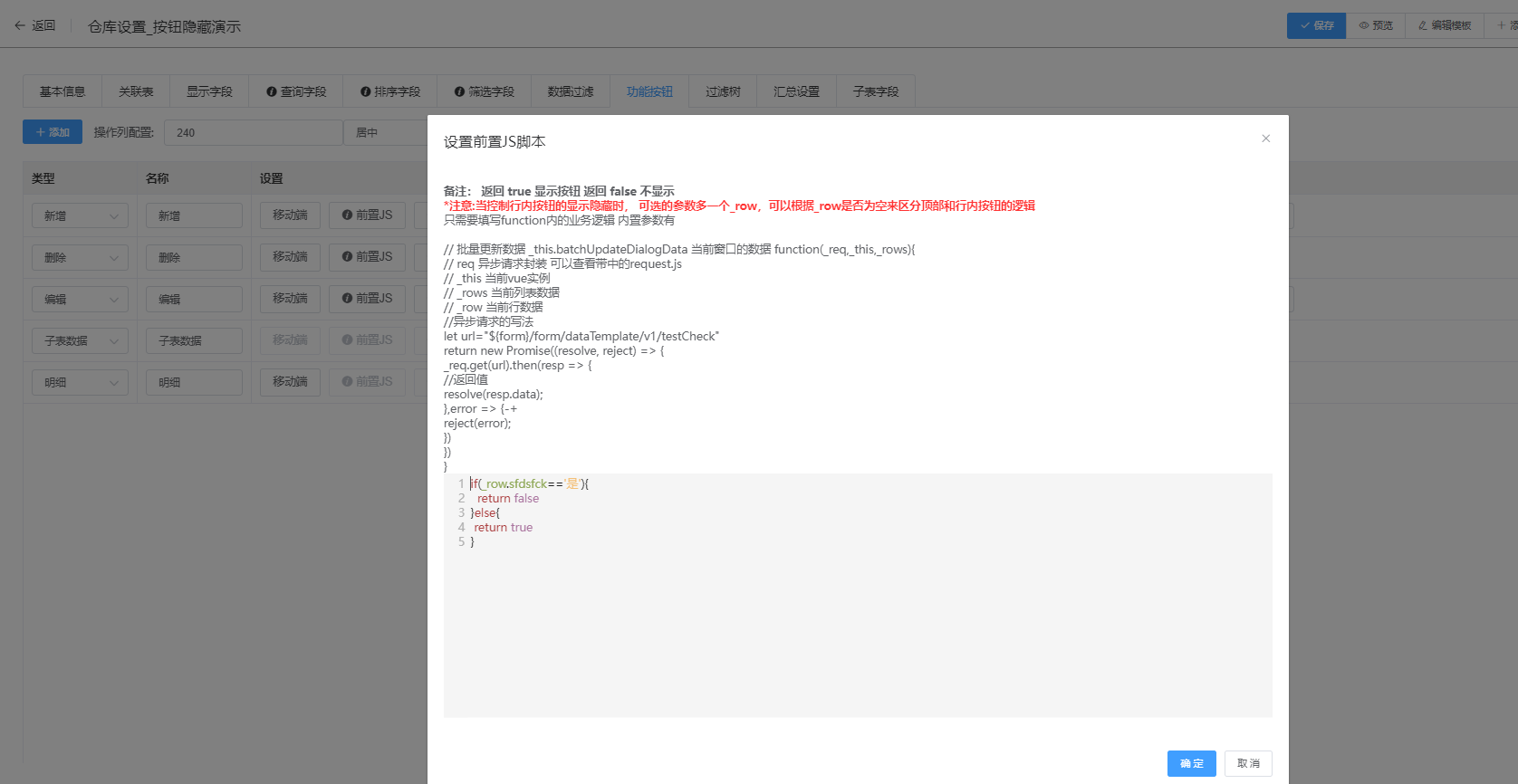Click 前置JS icon in 新增 row
Viewport: 1518px width, 784px height.
click(x=347, y=215)
